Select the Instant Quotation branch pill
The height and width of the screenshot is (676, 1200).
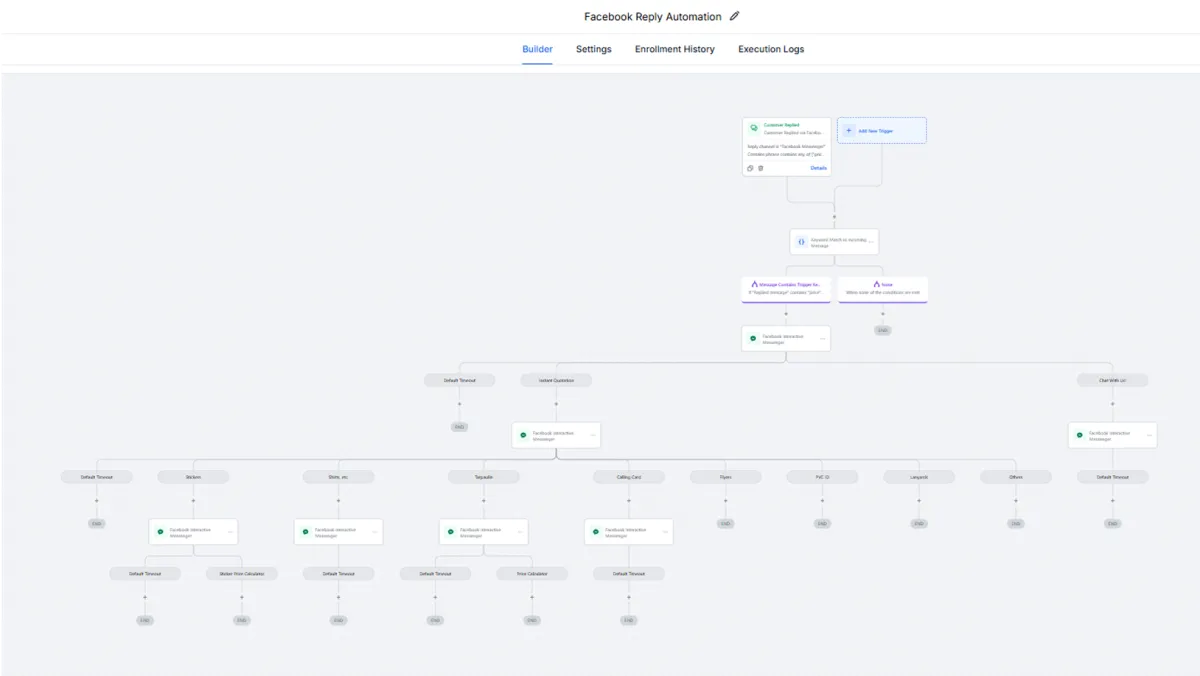coord(556,381)
